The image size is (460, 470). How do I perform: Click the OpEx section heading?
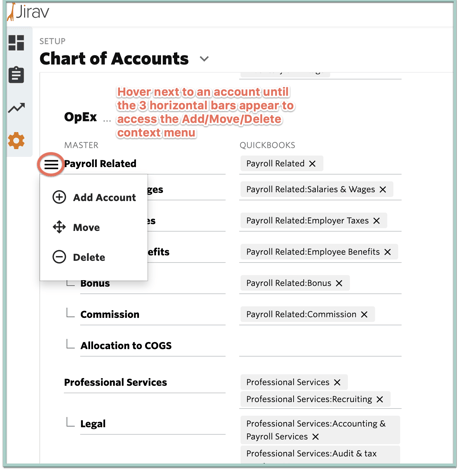coord(80,117)
